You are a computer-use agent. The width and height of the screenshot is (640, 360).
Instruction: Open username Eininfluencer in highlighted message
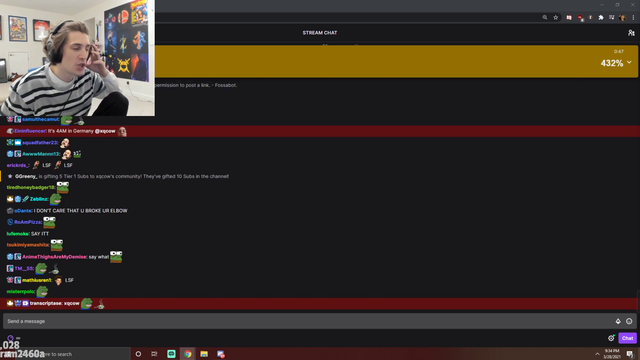(30, 131)
